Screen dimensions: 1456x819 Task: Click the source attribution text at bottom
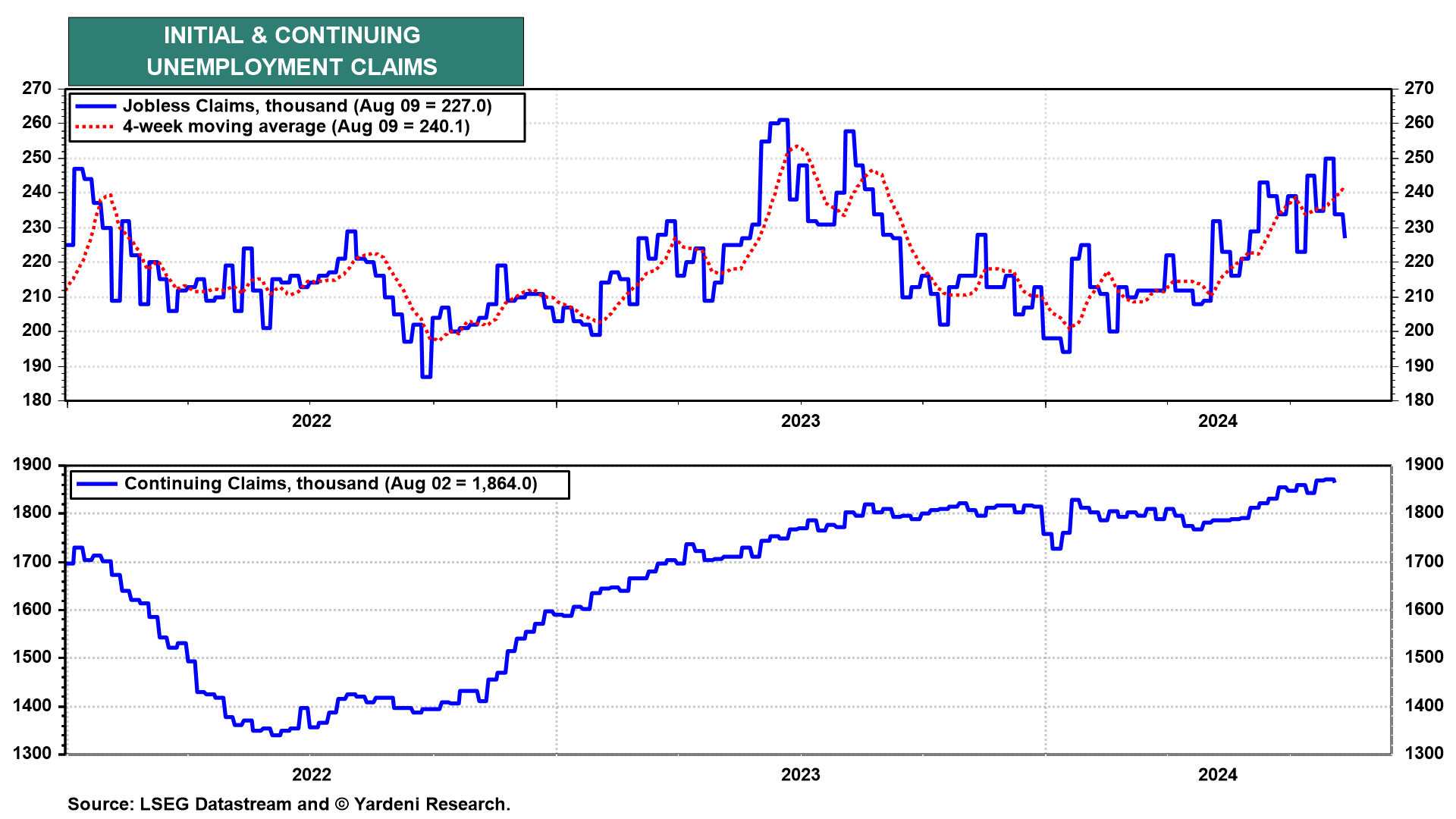[289, 804]
